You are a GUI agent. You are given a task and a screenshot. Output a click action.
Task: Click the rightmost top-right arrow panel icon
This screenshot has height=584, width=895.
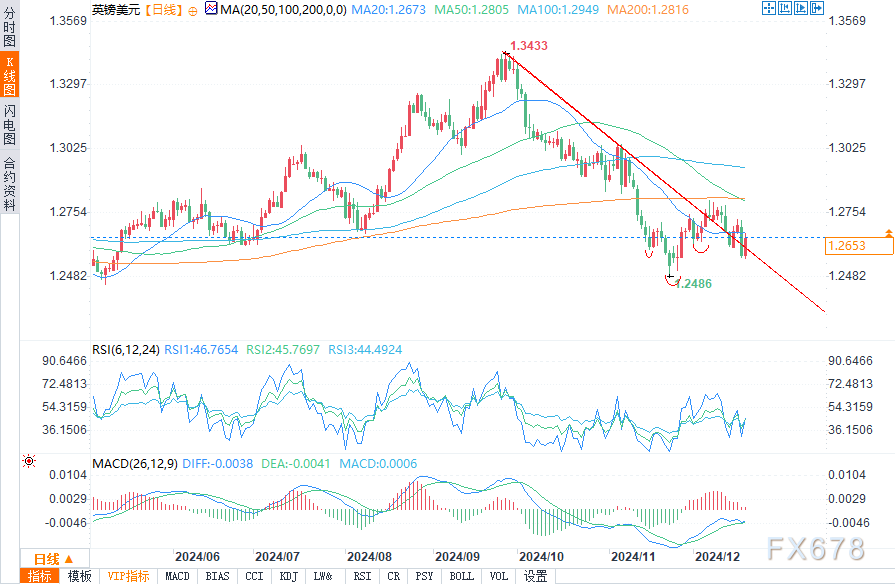click(x=817, y=8)
